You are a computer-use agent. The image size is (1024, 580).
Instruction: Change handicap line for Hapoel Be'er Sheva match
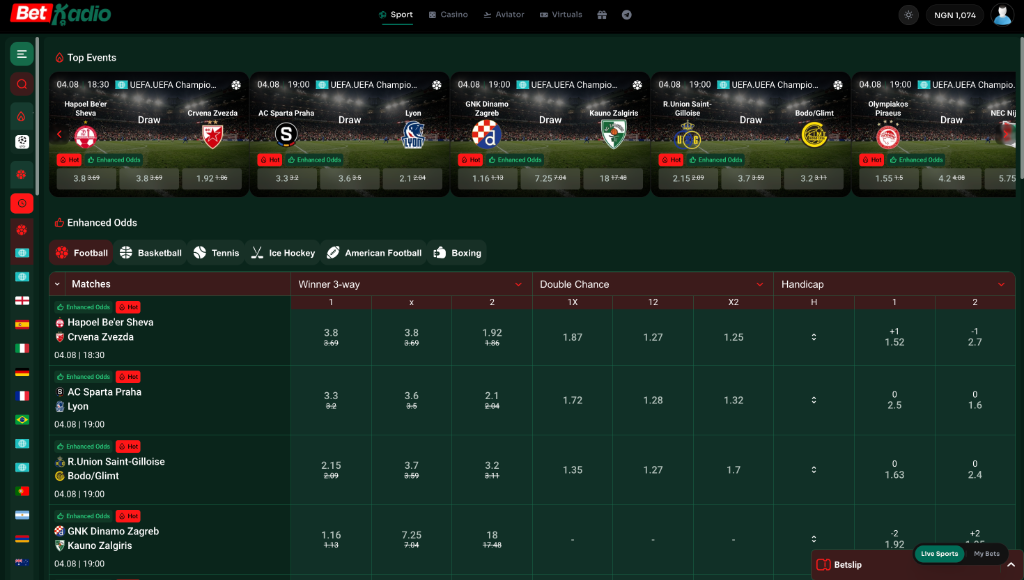click(814, 337)
